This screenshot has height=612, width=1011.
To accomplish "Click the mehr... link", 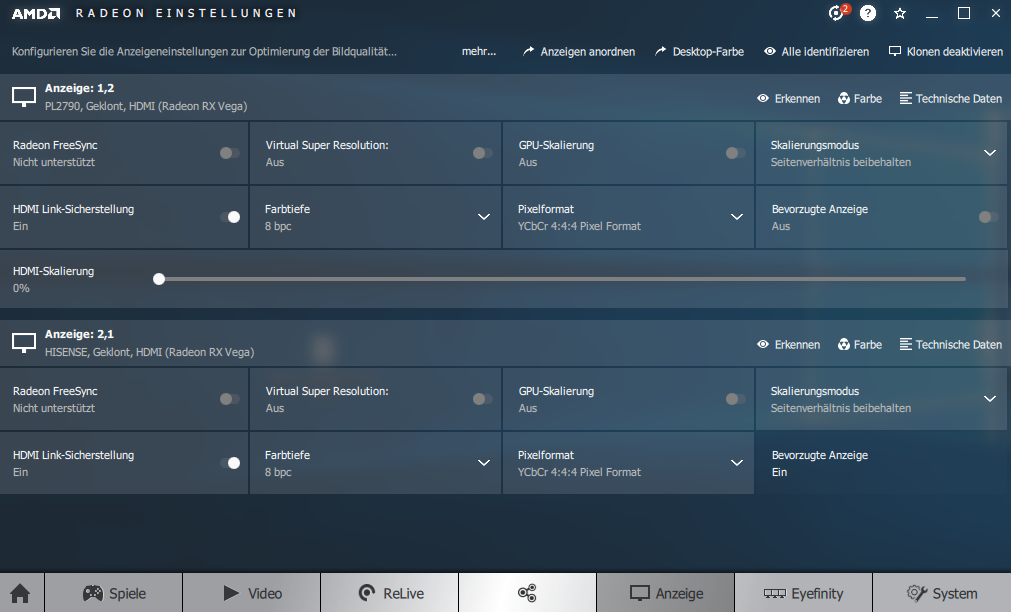I will pos(479,52).
